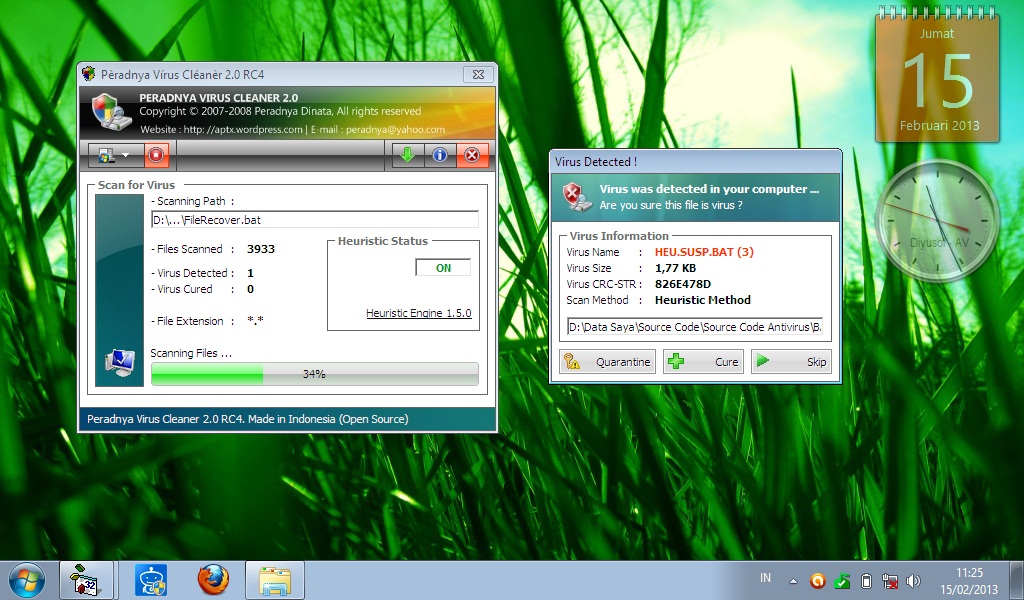Viewport: 1024px width, 600px height.
Task: Click the IN language indicator
Action: click(765, 578)
